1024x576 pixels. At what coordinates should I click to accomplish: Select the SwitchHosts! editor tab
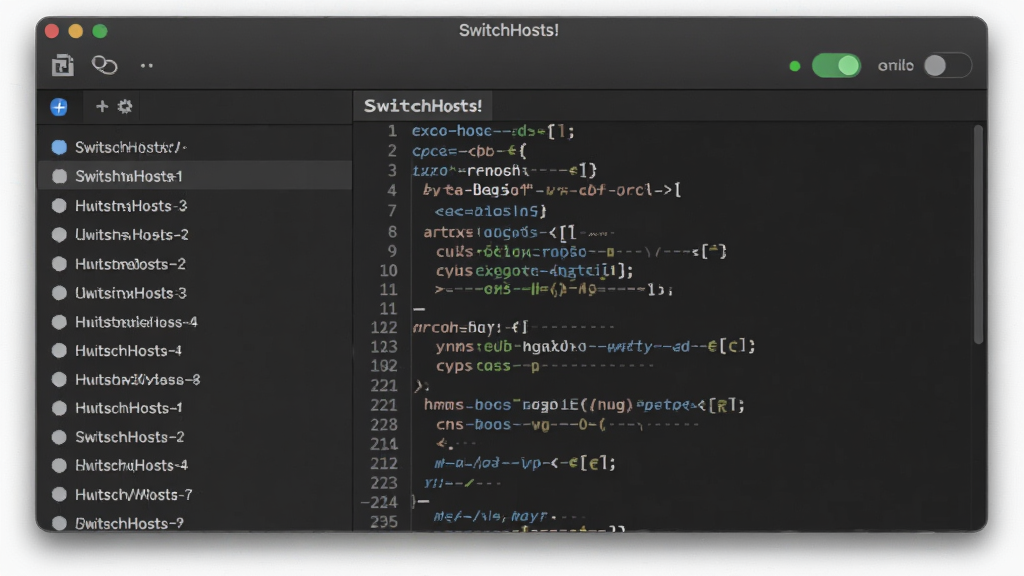[x=423, y=106]
